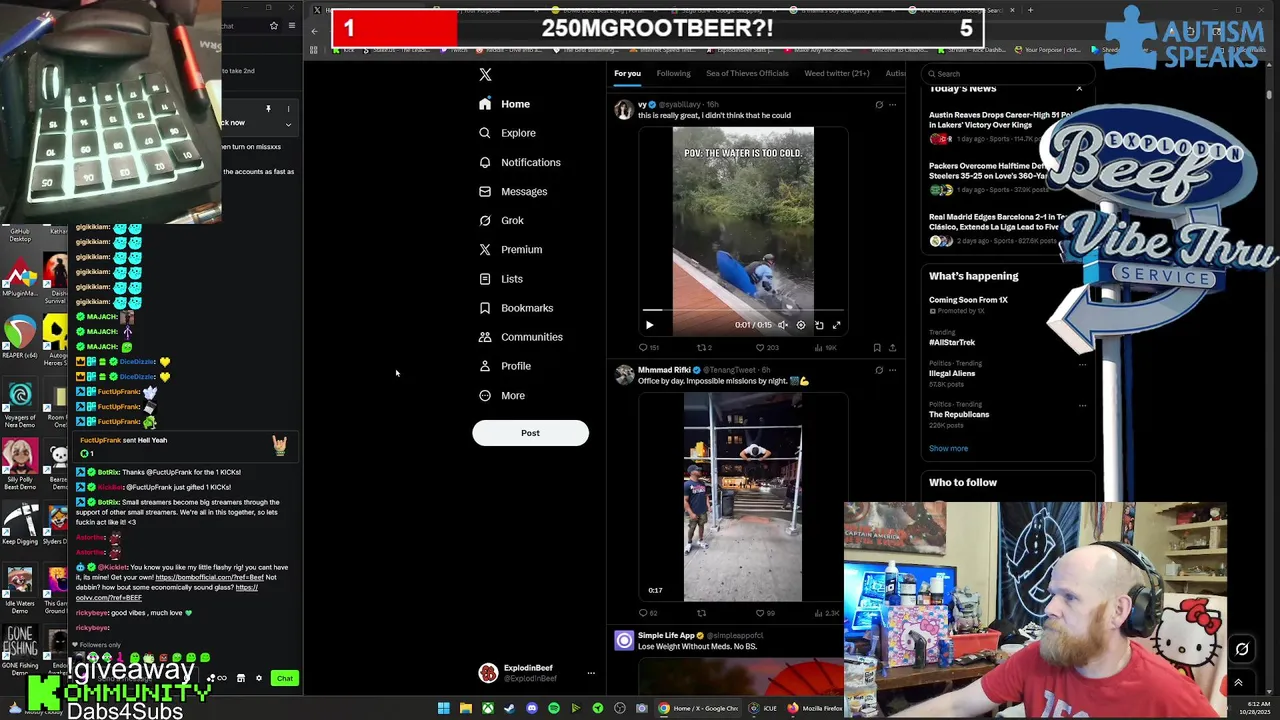Mute or unmute the kayak video
Screen dimensions: 1280x720
coord(783,325)
